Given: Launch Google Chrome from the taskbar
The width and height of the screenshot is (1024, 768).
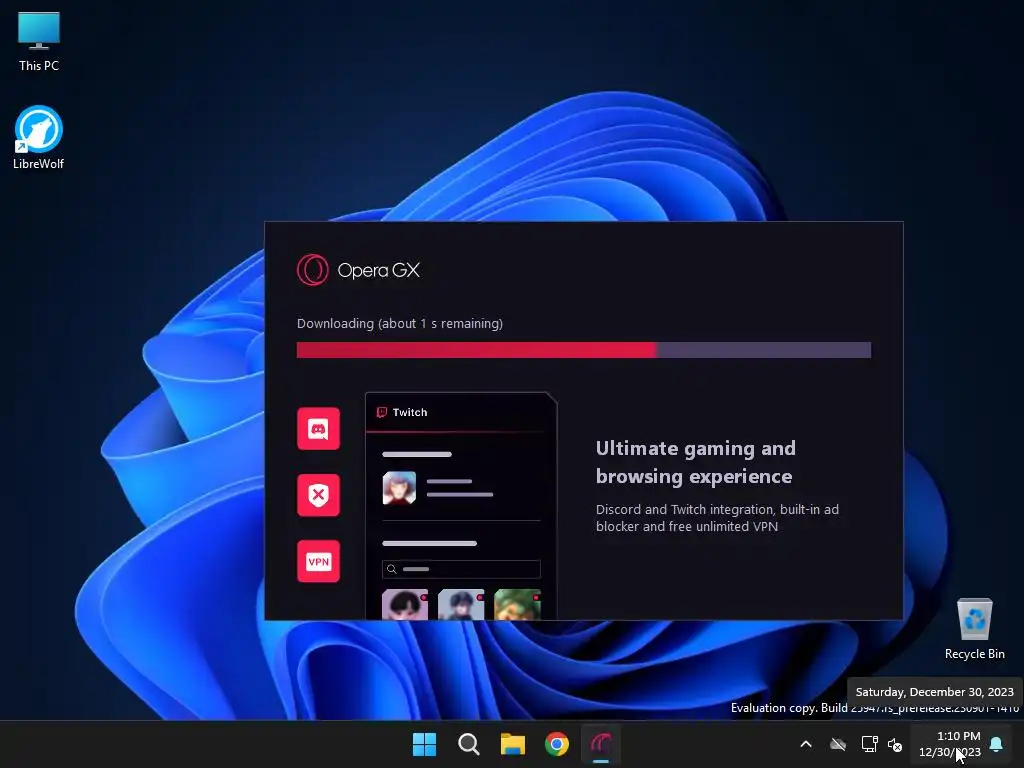Looking at the screenshot, I should [557, 744].
